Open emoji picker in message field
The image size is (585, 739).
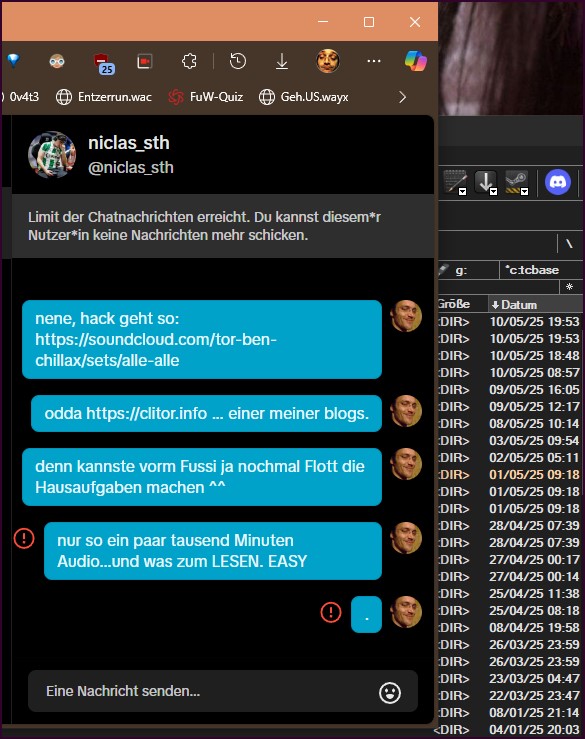[390, 693]
